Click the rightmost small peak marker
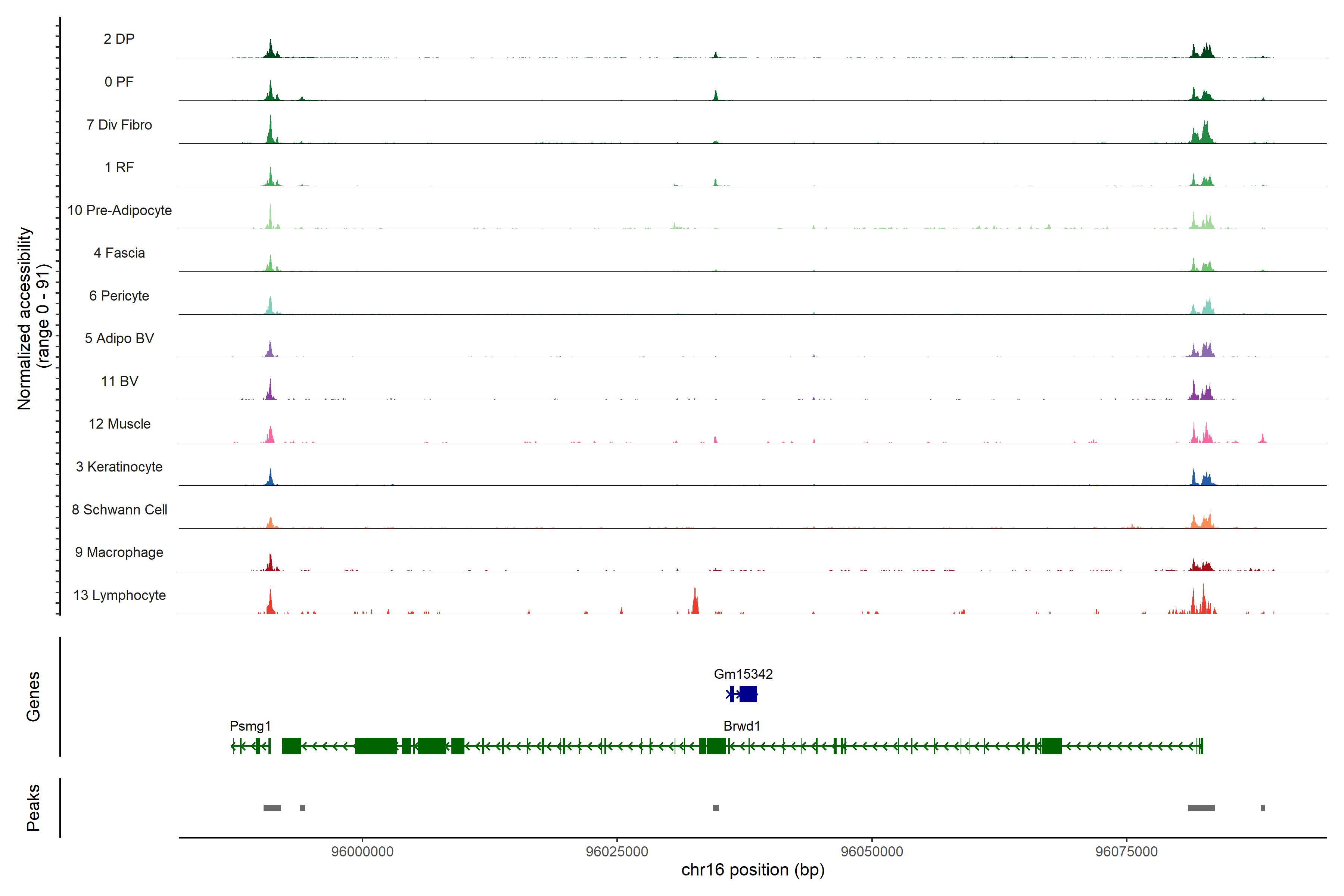This screenshot has height=896, width=1344. (1262, 808)
